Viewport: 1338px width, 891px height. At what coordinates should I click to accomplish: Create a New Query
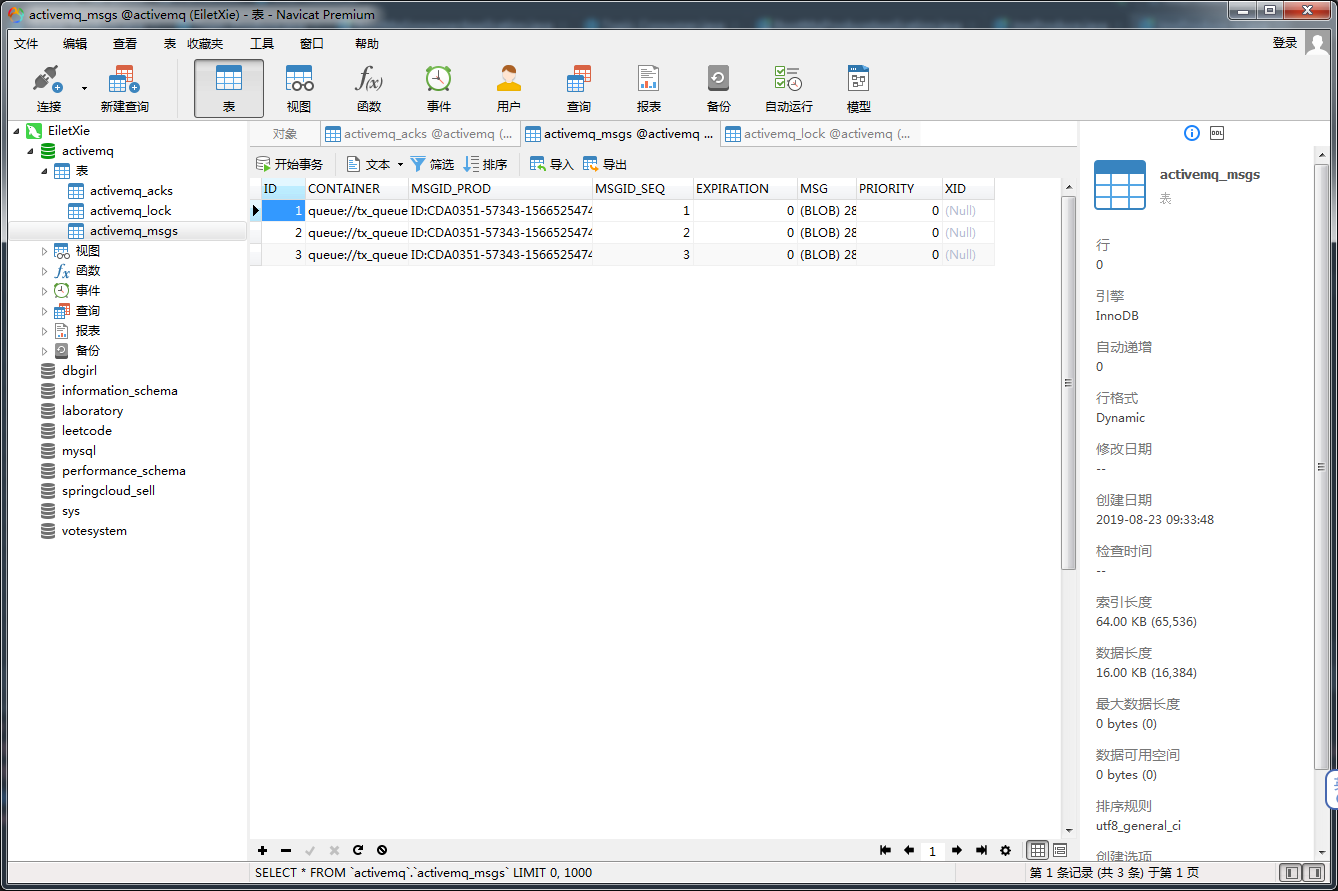pos(124,89)
